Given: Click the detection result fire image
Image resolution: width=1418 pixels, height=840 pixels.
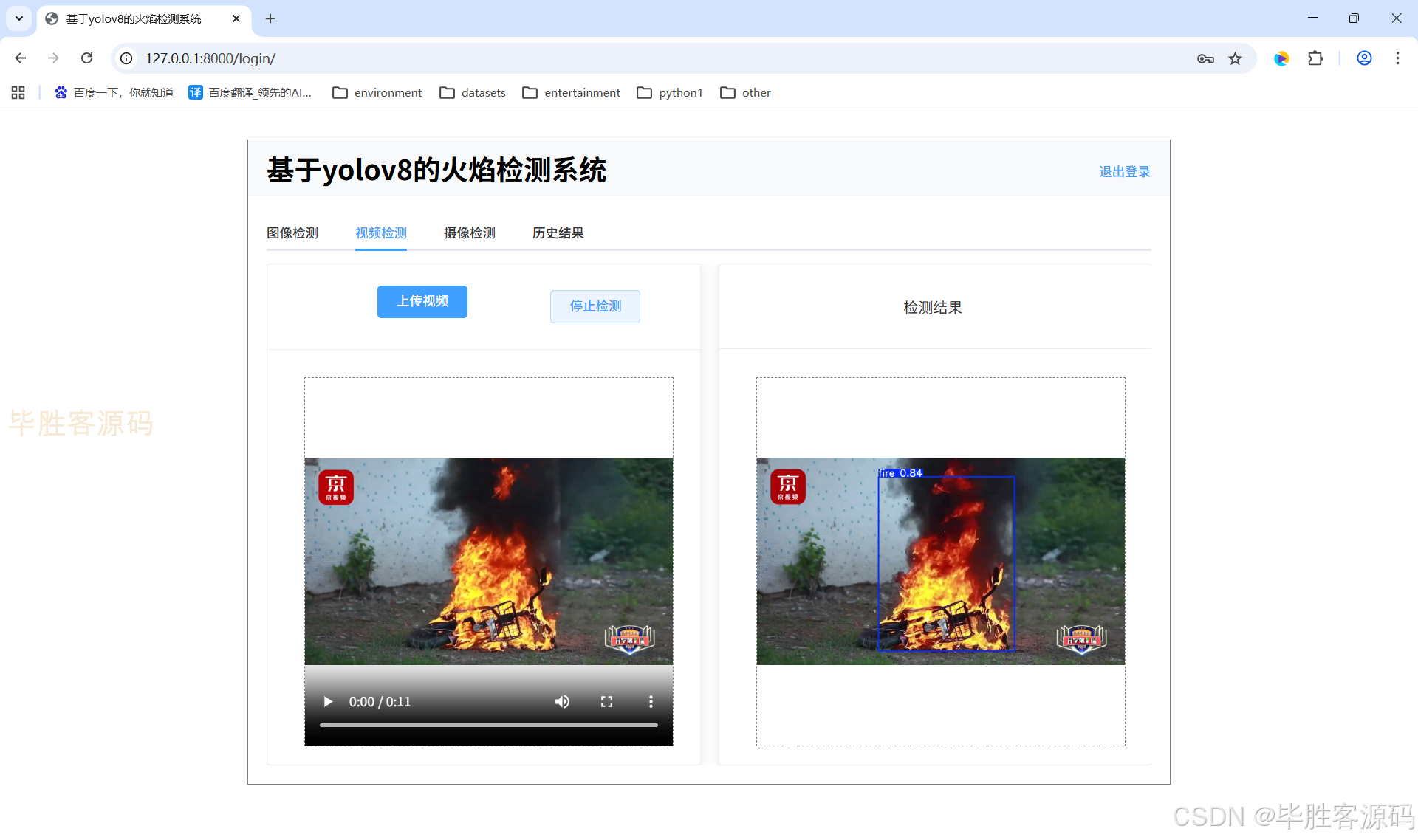Looking at the screenshot, I should click(940, 561).
